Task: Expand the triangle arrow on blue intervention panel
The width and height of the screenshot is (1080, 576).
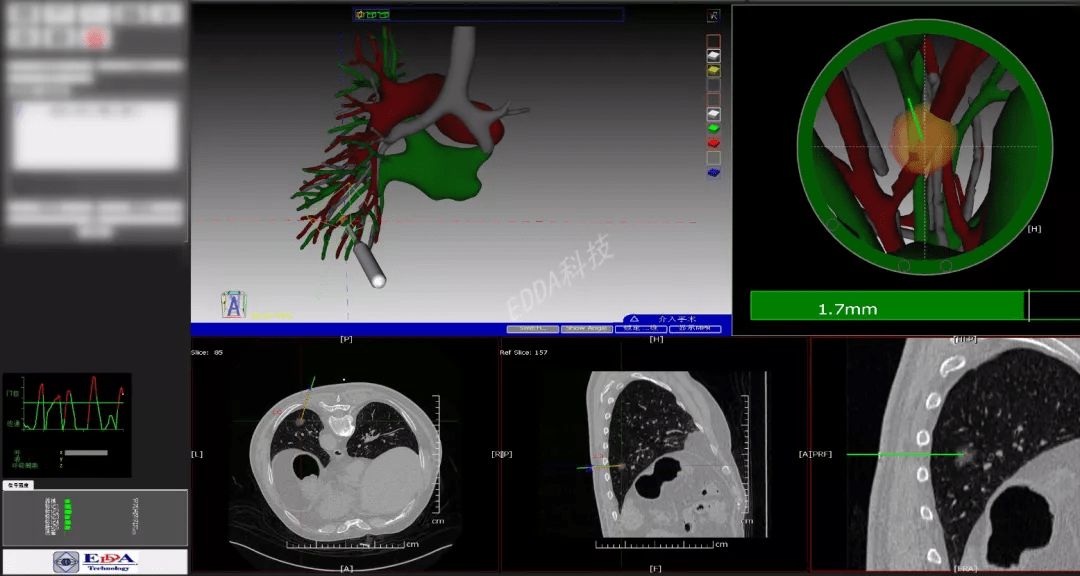Action: [633, 319]
